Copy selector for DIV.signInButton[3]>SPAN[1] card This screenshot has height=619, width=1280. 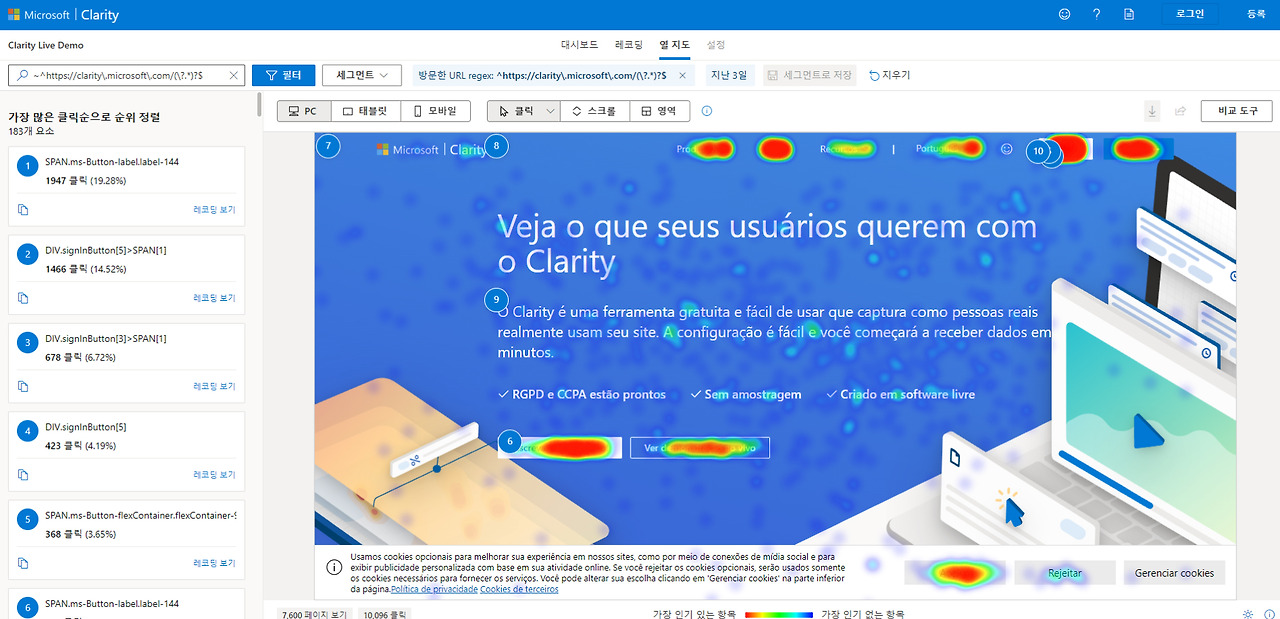(x=23, y=386)
